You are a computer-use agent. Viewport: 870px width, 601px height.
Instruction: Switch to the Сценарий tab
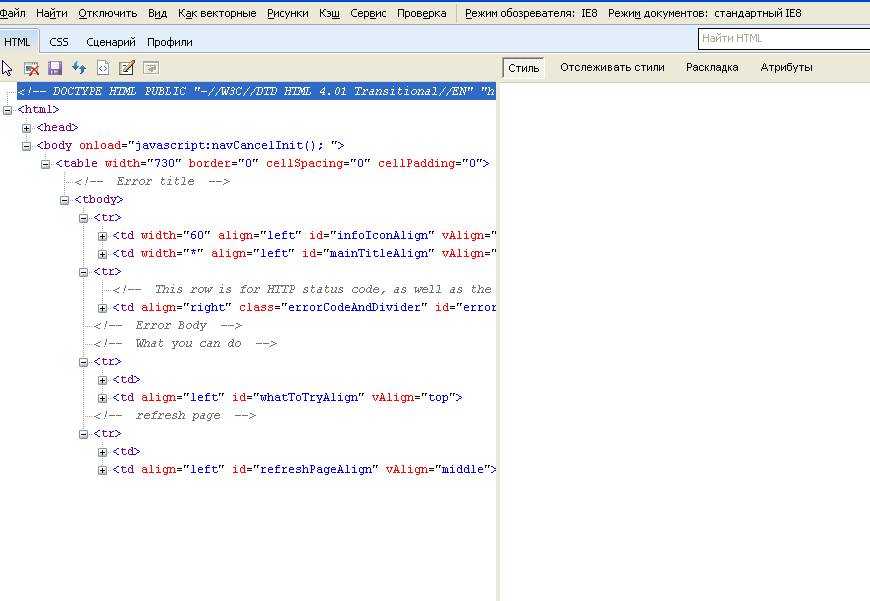point(111,42)
